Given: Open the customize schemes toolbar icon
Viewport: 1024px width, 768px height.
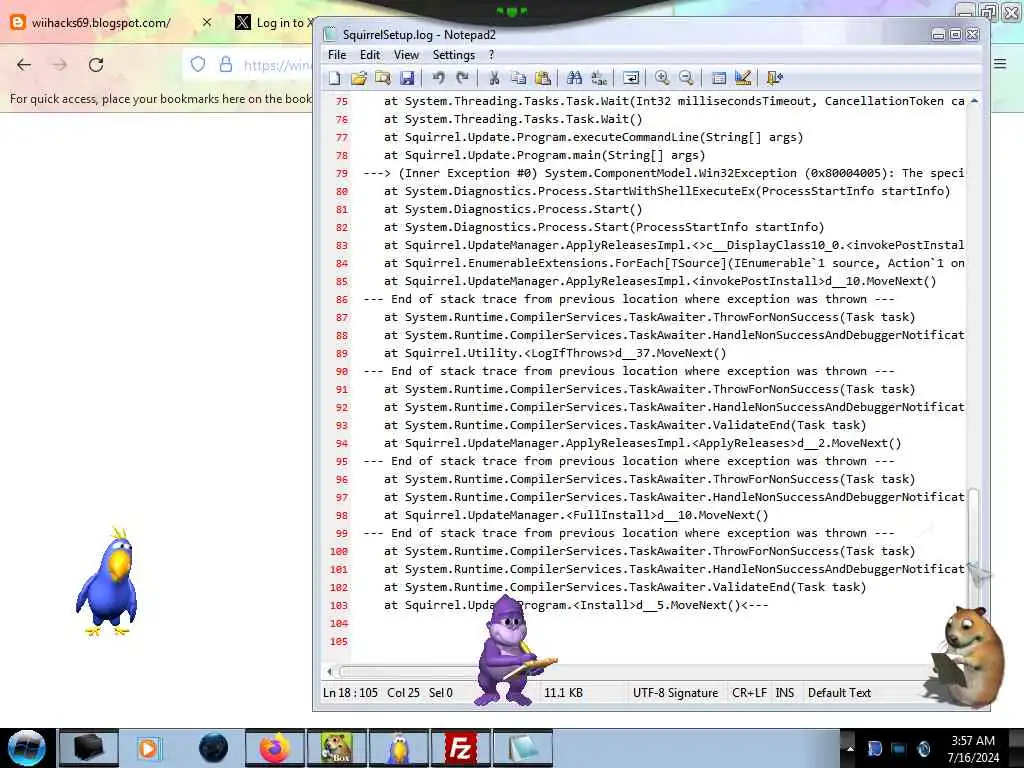Looking at the screenshot, I should coord(743,78).
